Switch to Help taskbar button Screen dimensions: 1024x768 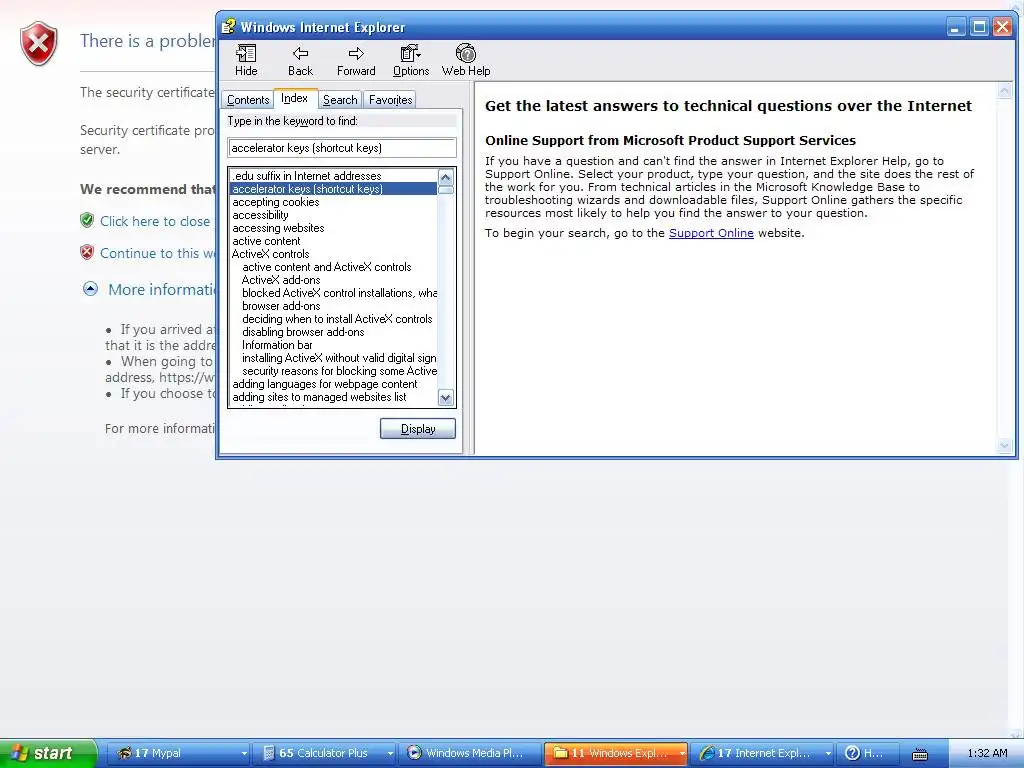pyautogui.click(x=868, y=753)
